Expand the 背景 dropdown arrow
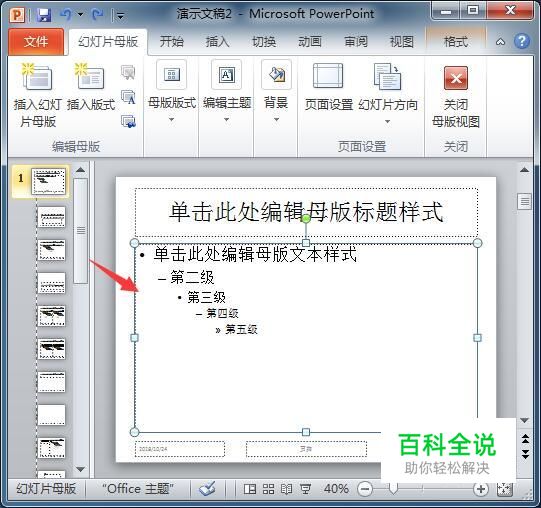This screenshot has height=508, width=541. [x=276, y=119]
